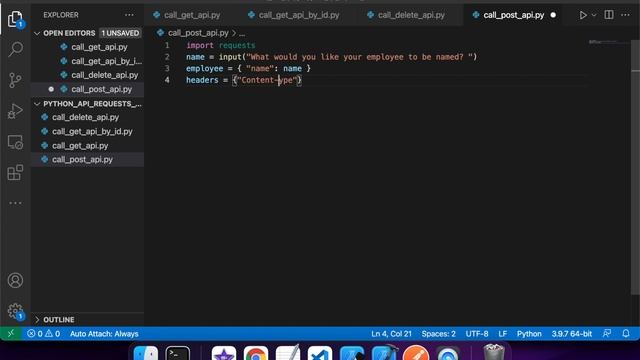Image resolution: width=640 pixels, height=360 pixels.
Task: Run the Python file
Action: pos(583,15)
